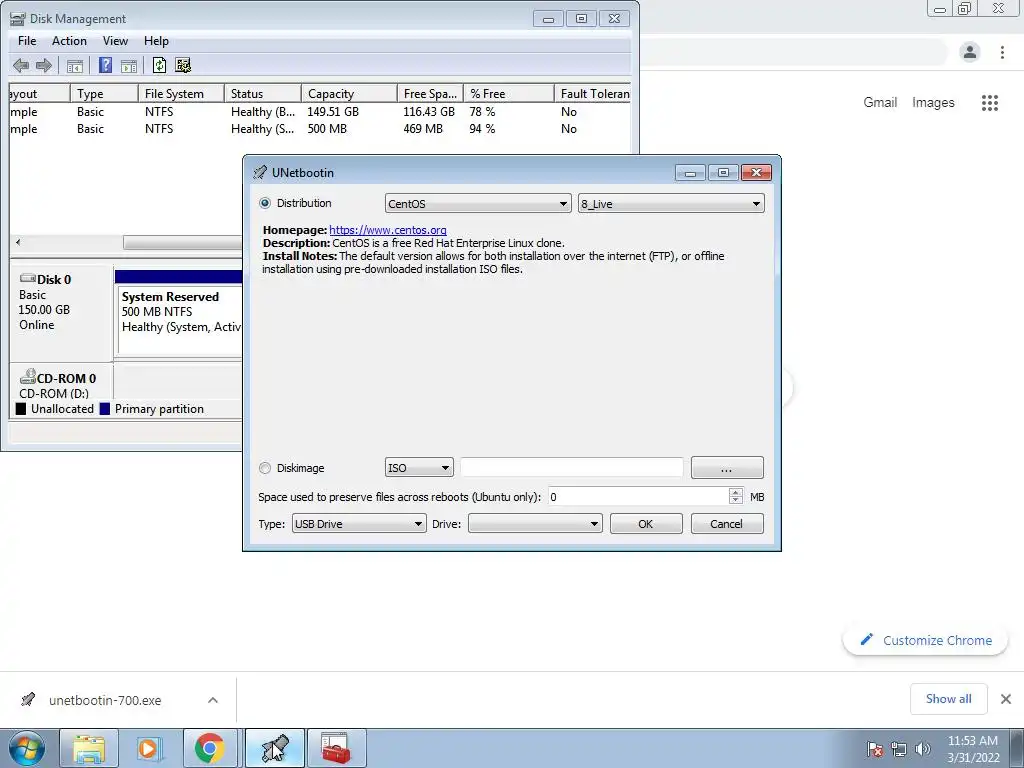Screen dimensions: 1024x768
Task: Open the blue Help icon in Disk Management toolbar
Action: pyautogui.click(x=105, y=65)
